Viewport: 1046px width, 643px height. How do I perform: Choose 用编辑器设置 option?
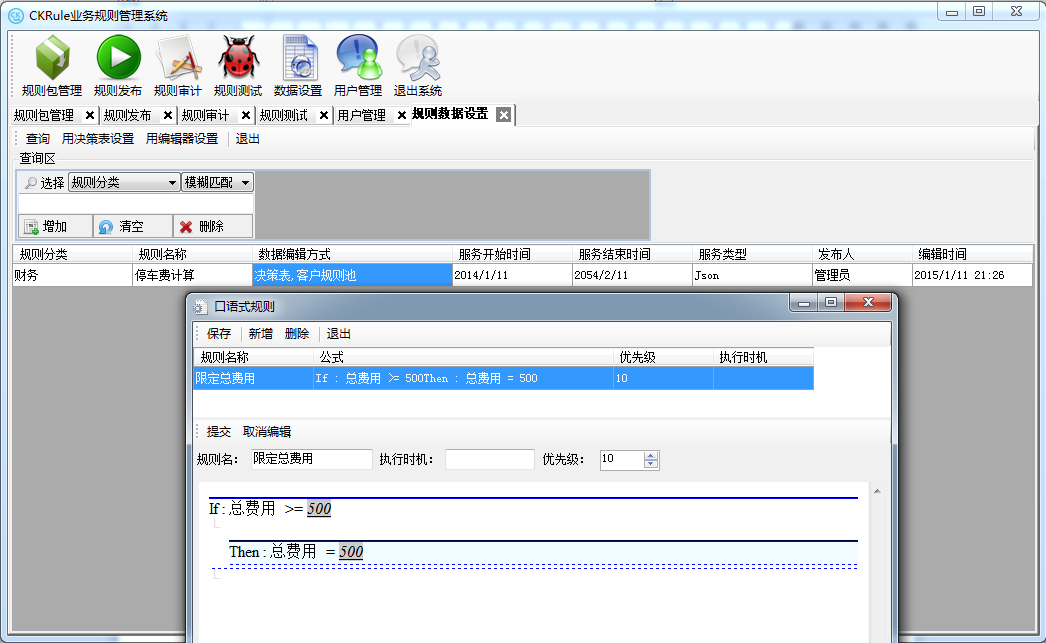181,139
